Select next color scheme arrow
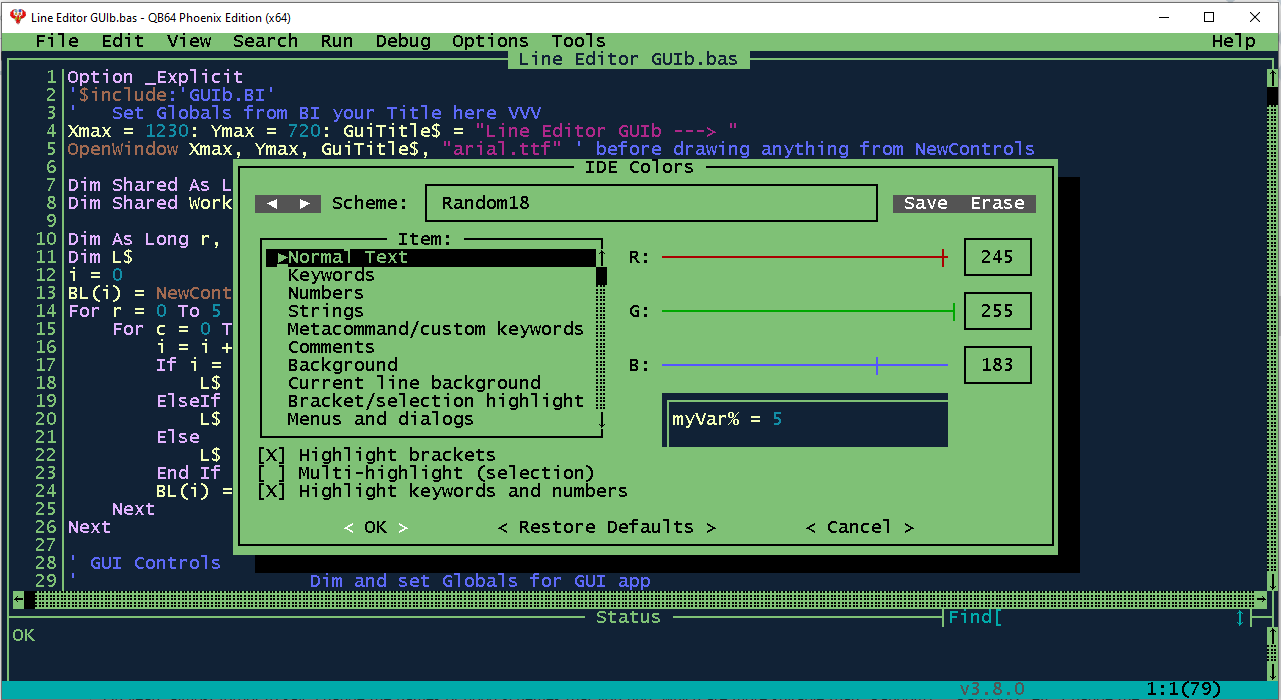The image size is (1281, 700). (305, 204)
